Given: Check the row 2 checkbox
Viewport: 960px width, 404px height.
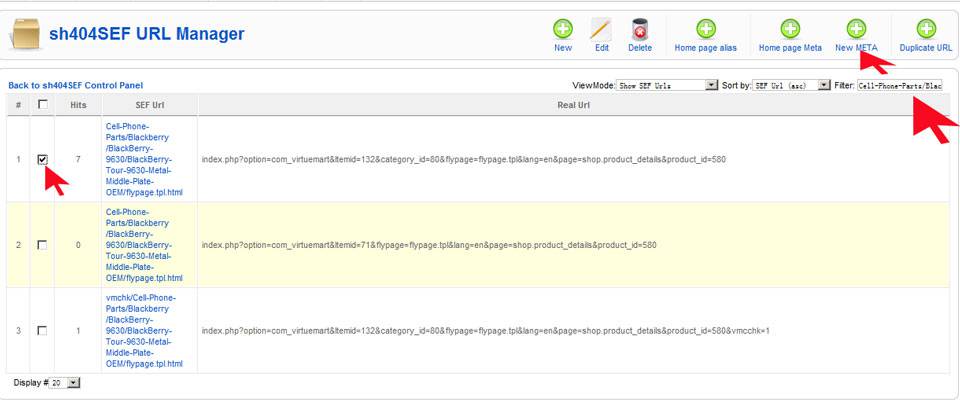Looking at the screenshot, I should point(42,245).
